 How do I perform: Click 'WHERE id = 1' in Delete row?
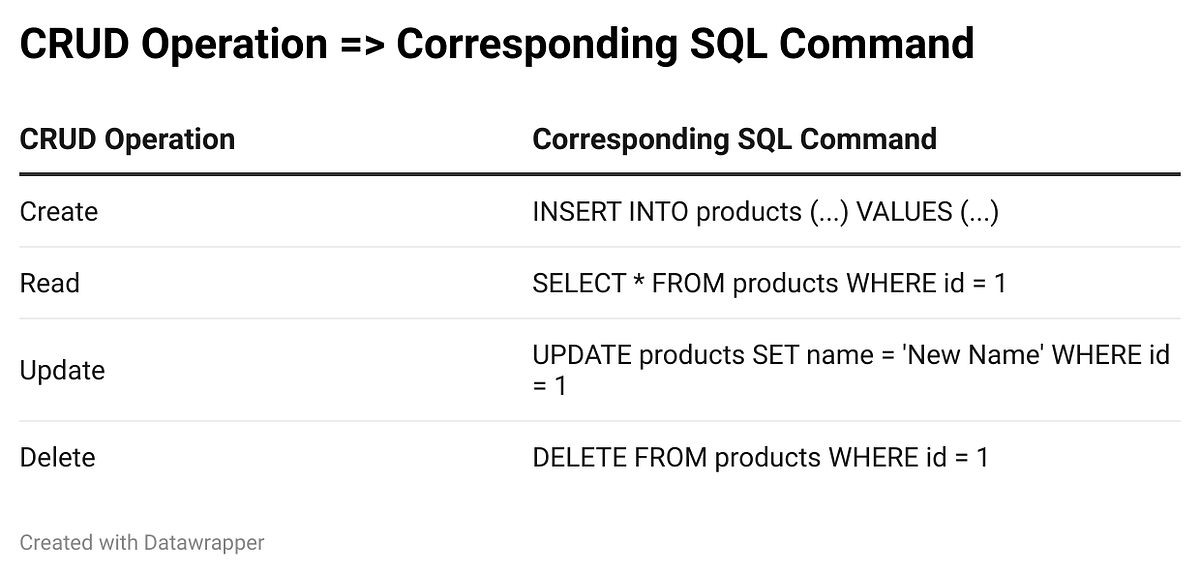coord(908,457)
